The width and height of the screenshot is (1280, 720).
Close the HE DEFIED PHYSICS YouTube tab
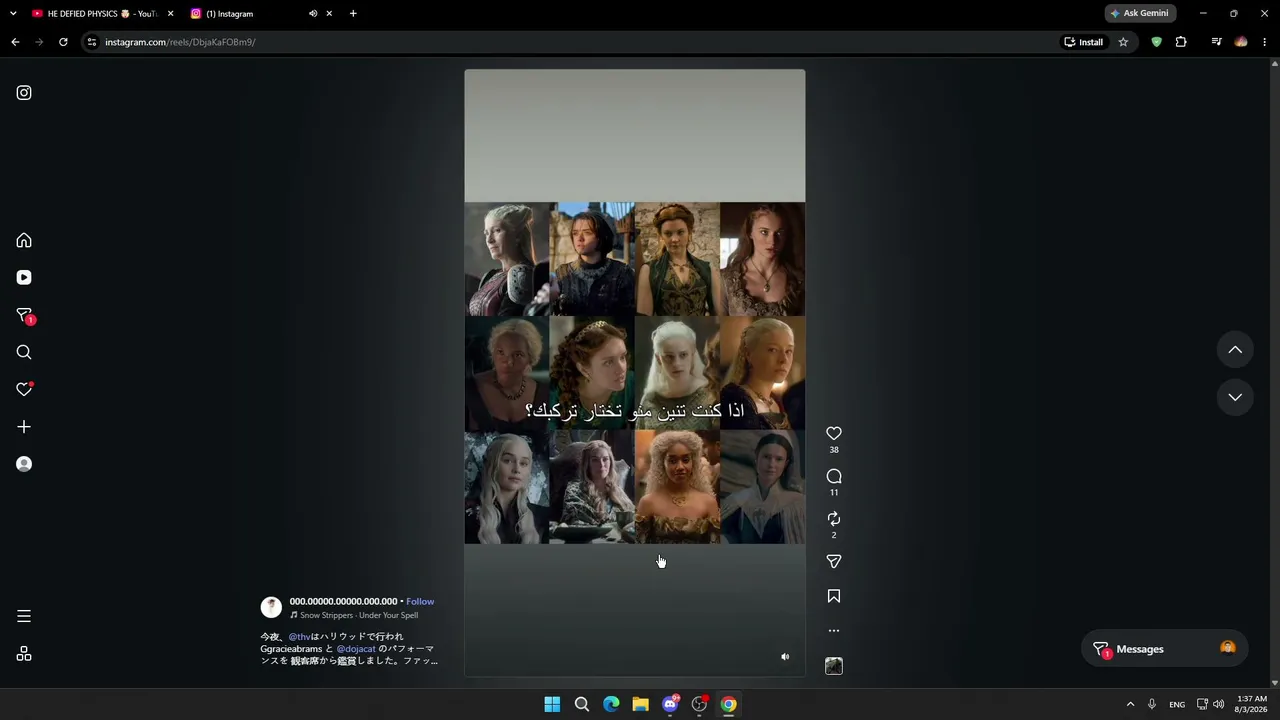(x=170, y=14)
